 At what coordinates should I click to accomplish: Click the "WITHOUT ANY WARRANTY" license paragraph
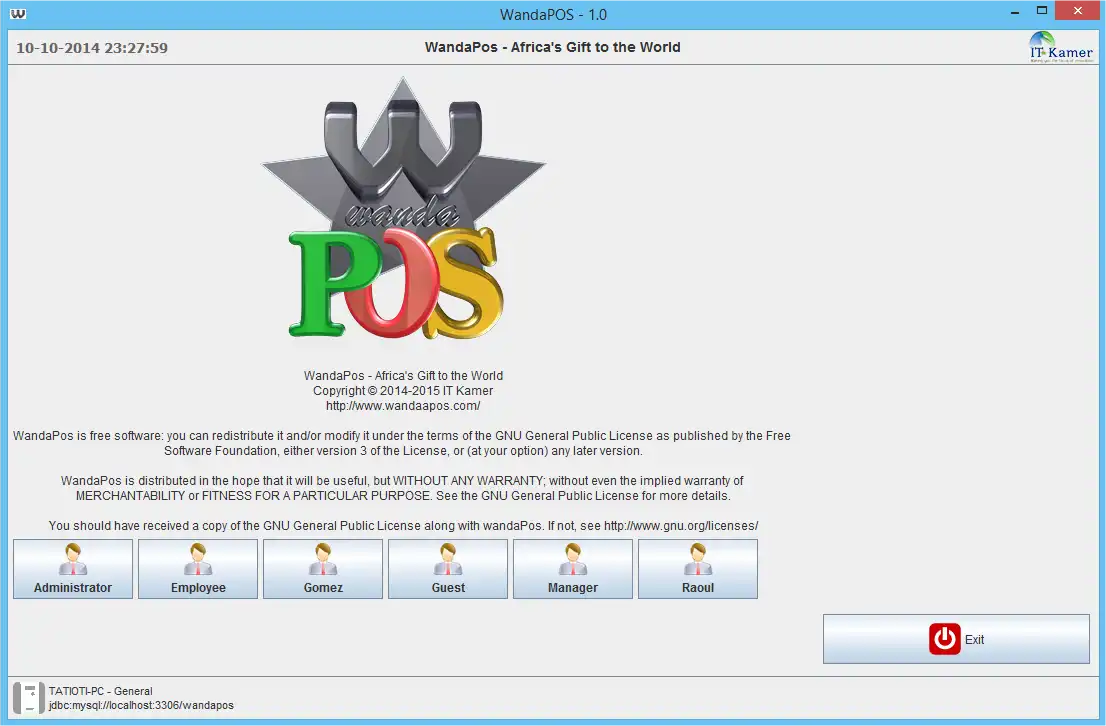[403, 488]
